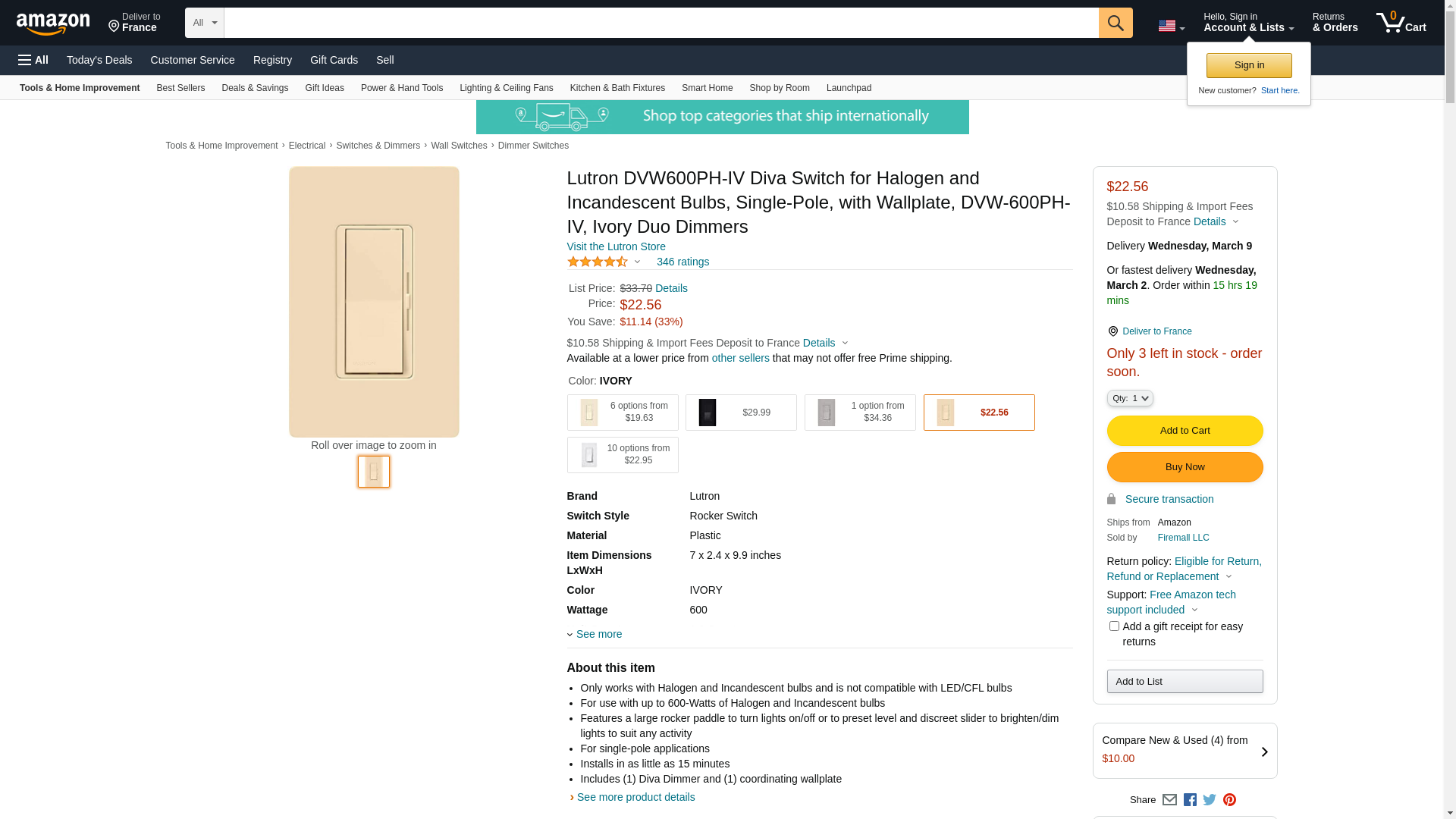The height and width of the screenshot is (819, 1456).
Task: Click the Amazon logo
Action: click(53, 24)
